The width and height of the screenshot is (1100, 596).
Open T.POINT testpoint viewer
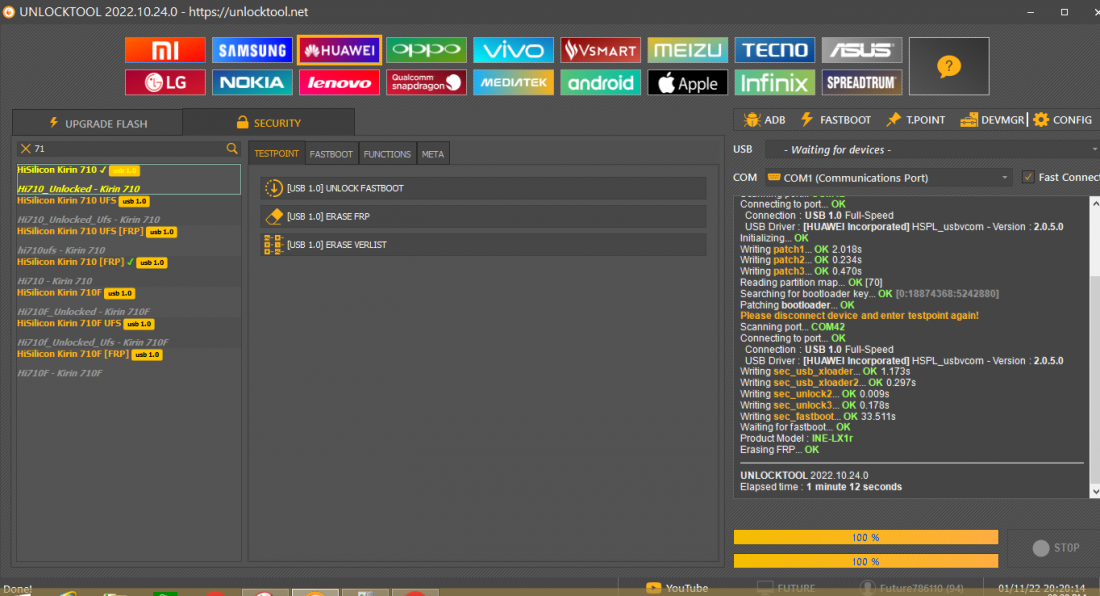pyautogui.click(x=915, y=120)
